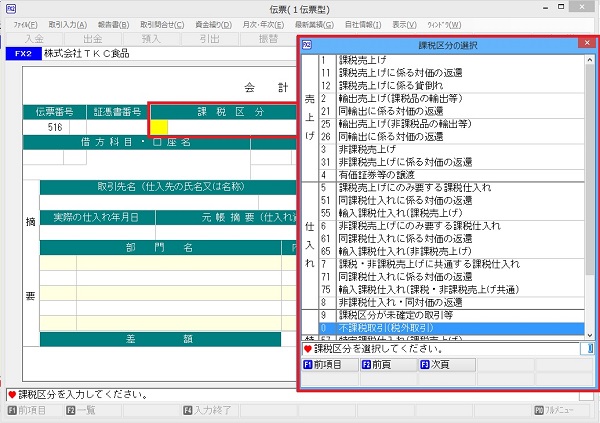Select row 5 課税売上げにのみ要する課税仕入れ

click(452, 188)
